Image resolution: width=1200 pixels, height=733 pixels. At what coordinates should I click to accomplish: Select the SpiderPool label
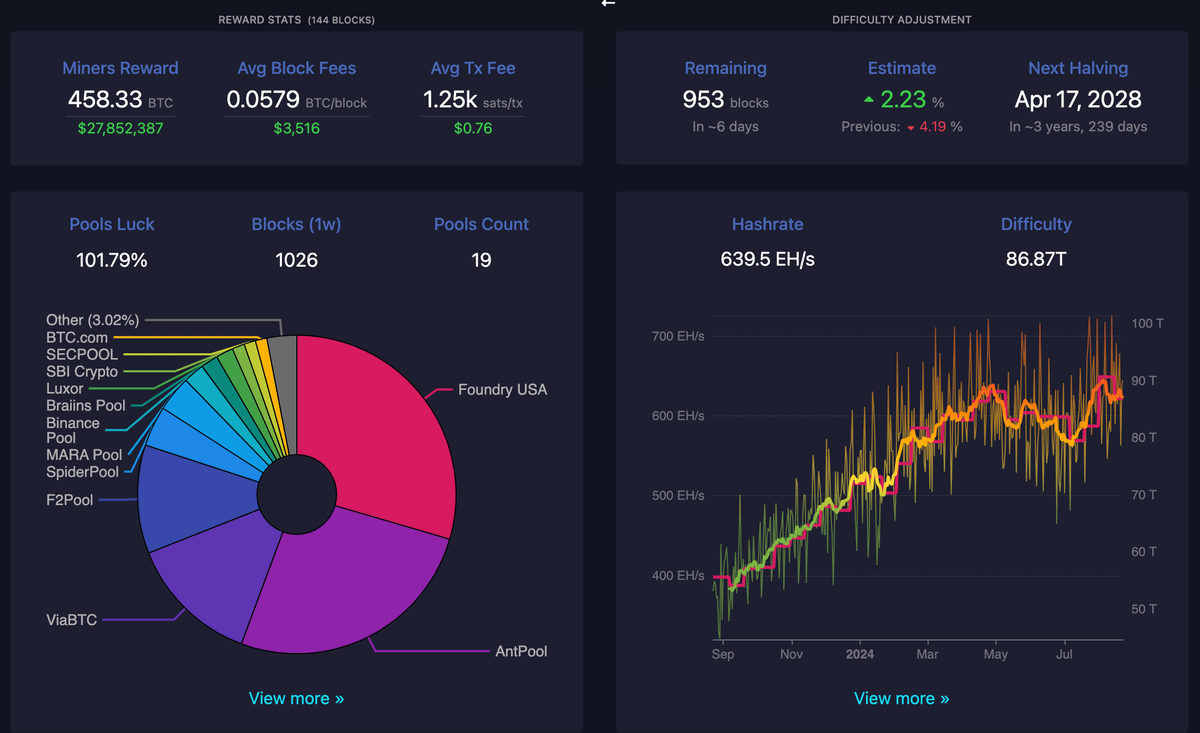click(82, 472)
